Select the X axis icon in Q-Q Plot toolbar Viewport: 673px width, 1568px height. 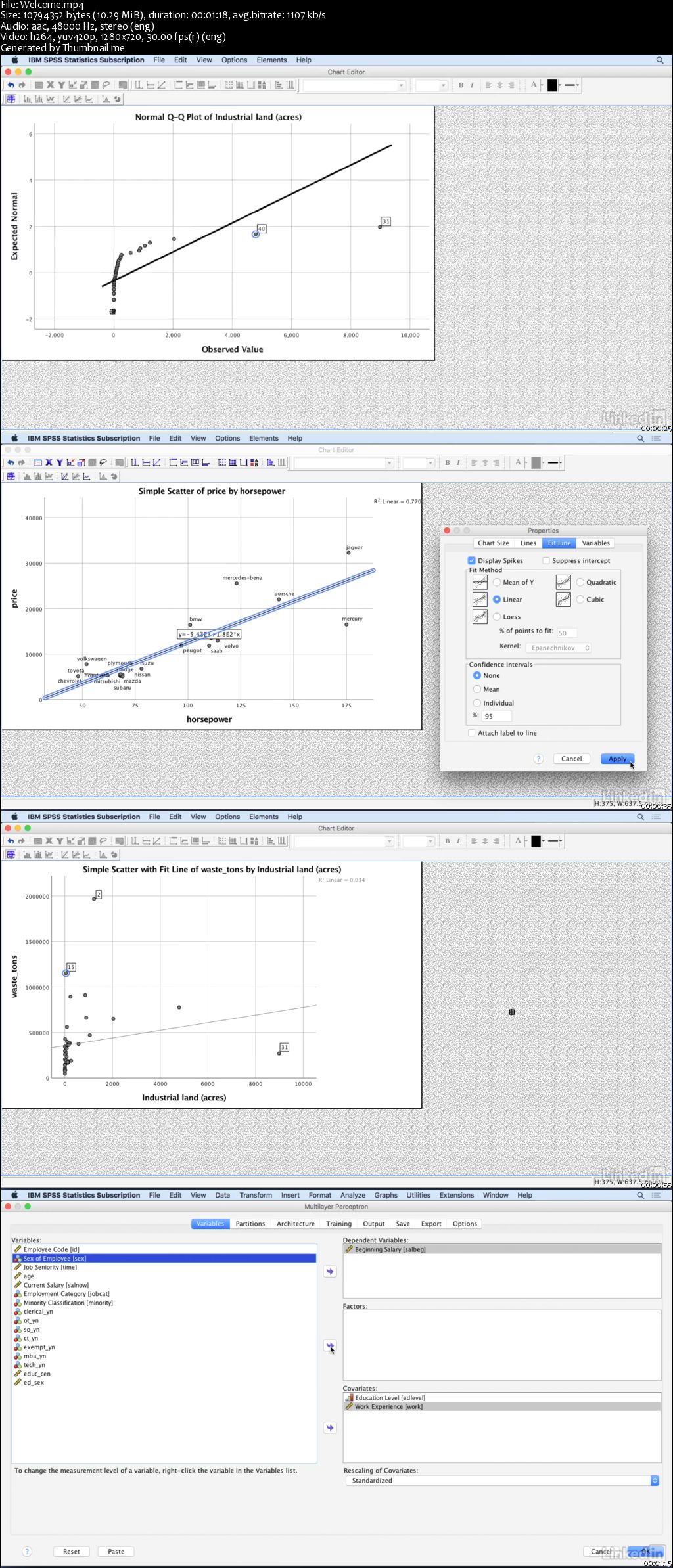point(50,85)
